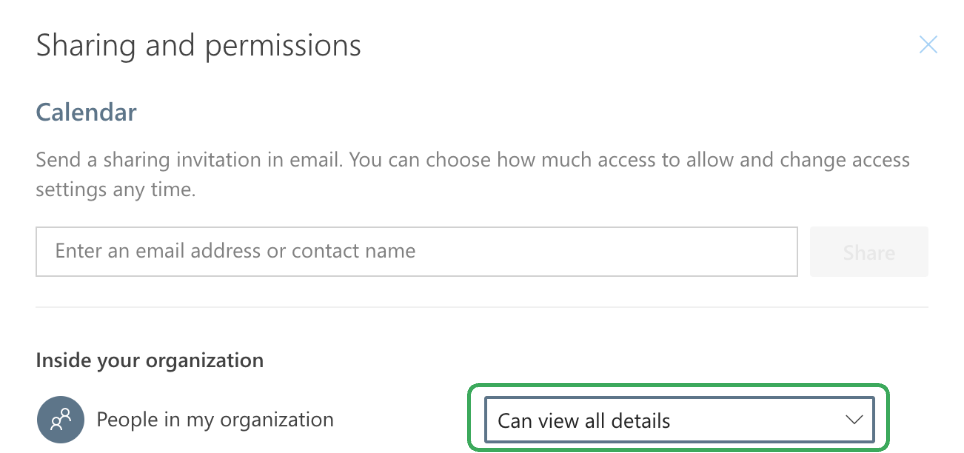The width and height of the screenshot is (964, 453).
Task: Click the greyed-out Share button label
Action: click(x=868, y=253)
